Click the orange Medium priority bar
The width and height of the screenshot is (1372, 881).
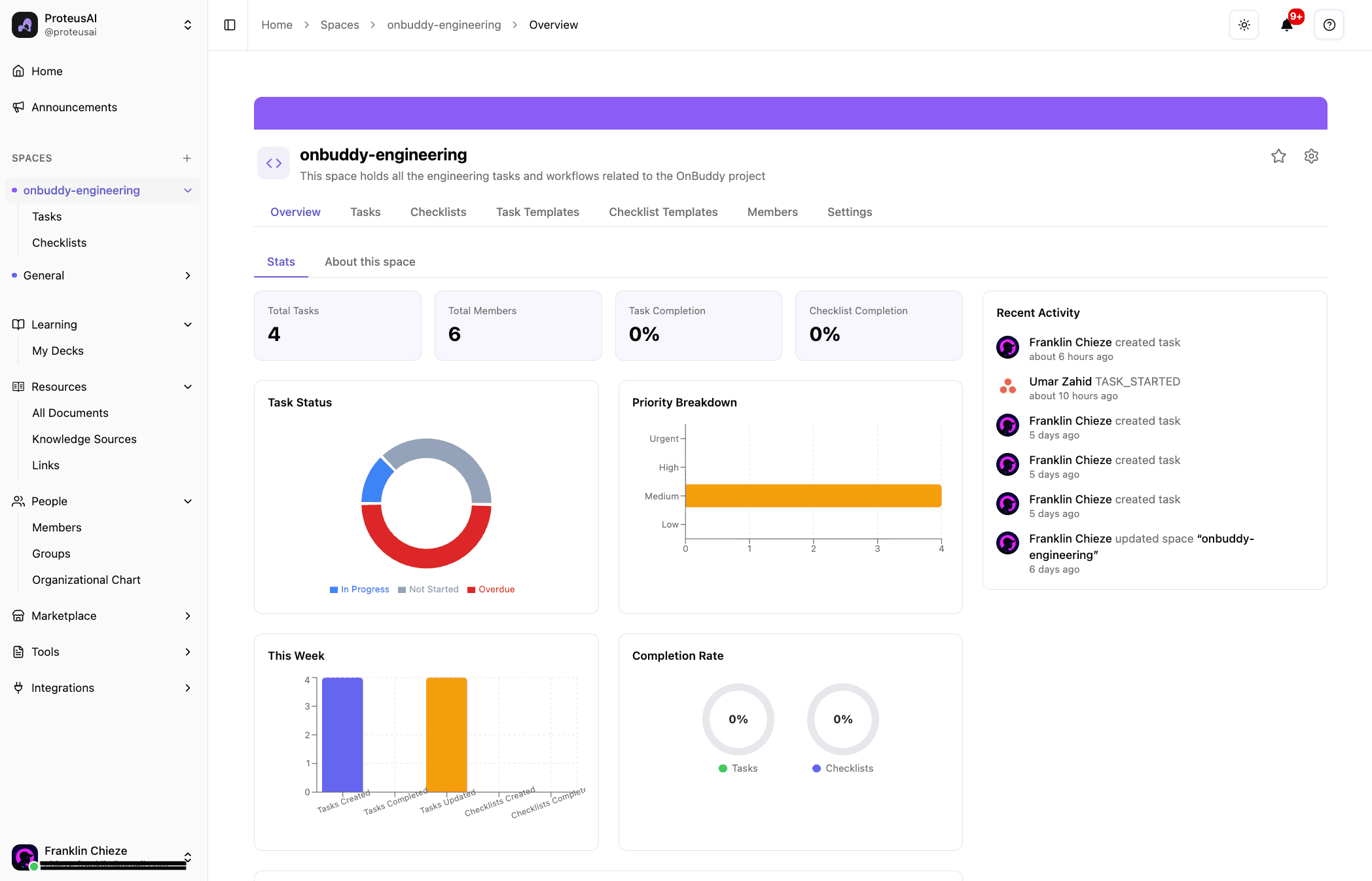(813, 495)
